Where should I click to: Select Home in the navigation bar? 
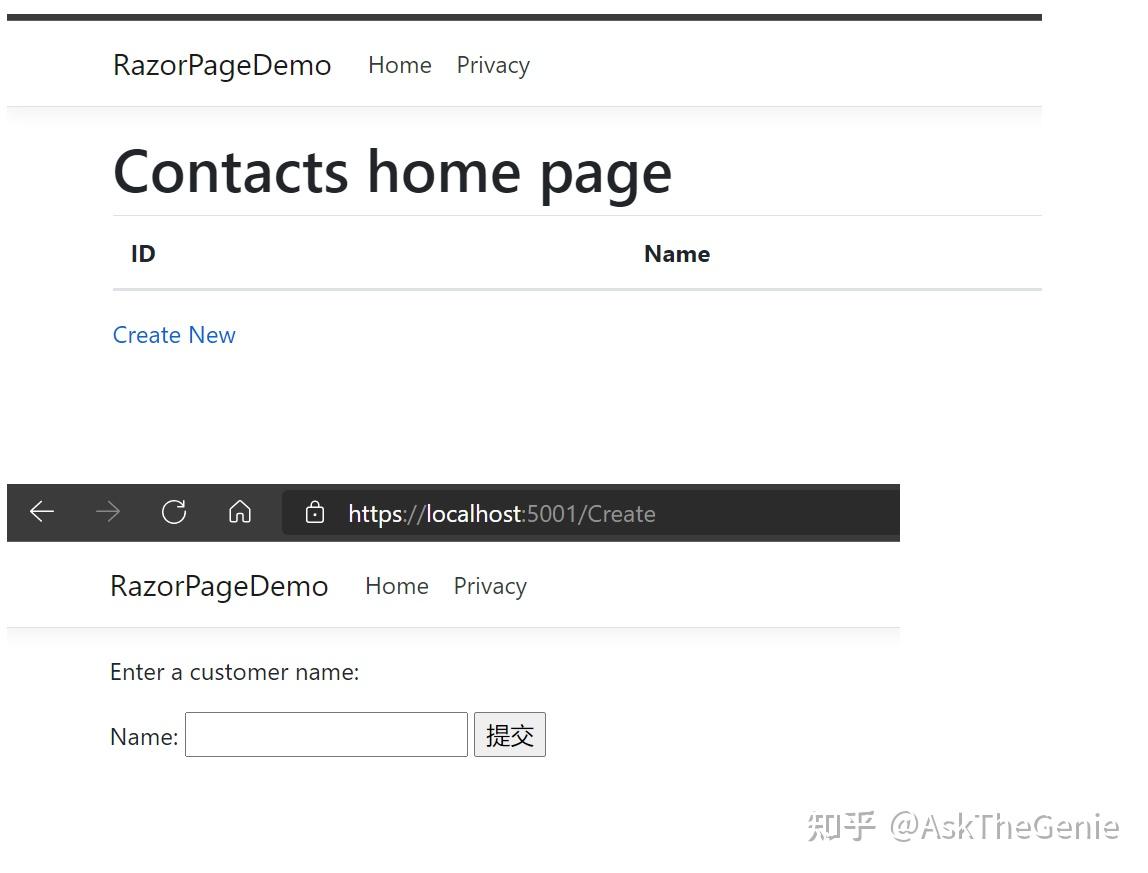[x=400, y=65]
